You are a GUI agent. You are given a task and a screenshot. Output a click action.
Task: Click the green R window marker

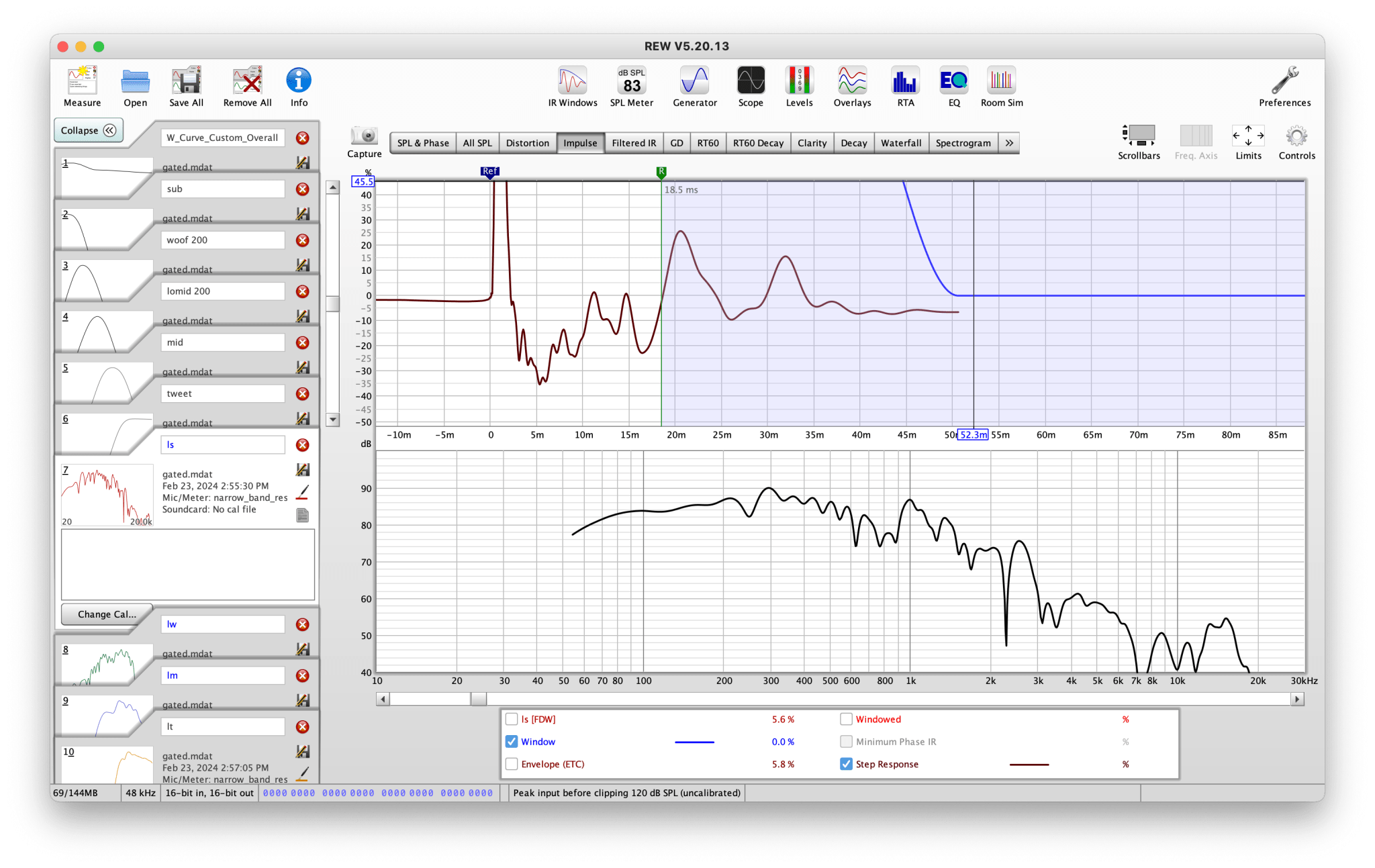[661, 172]
